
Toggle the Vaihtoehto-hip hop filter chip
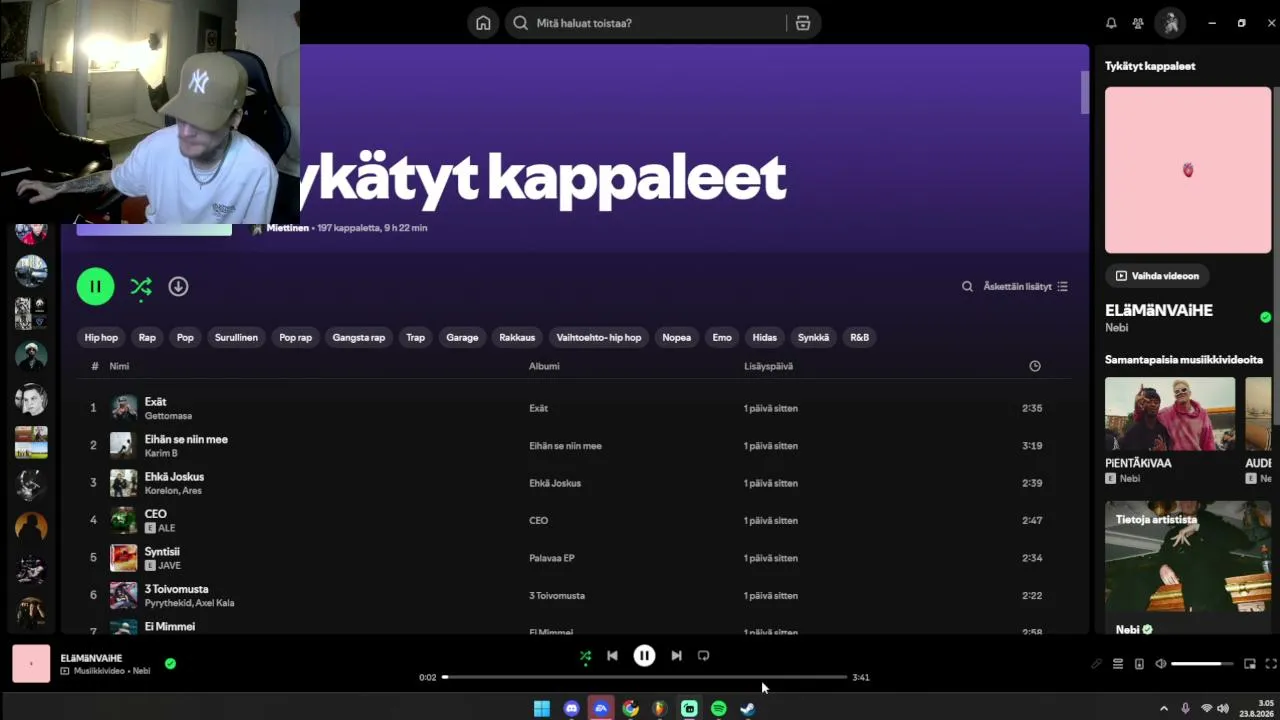[599, 338]
